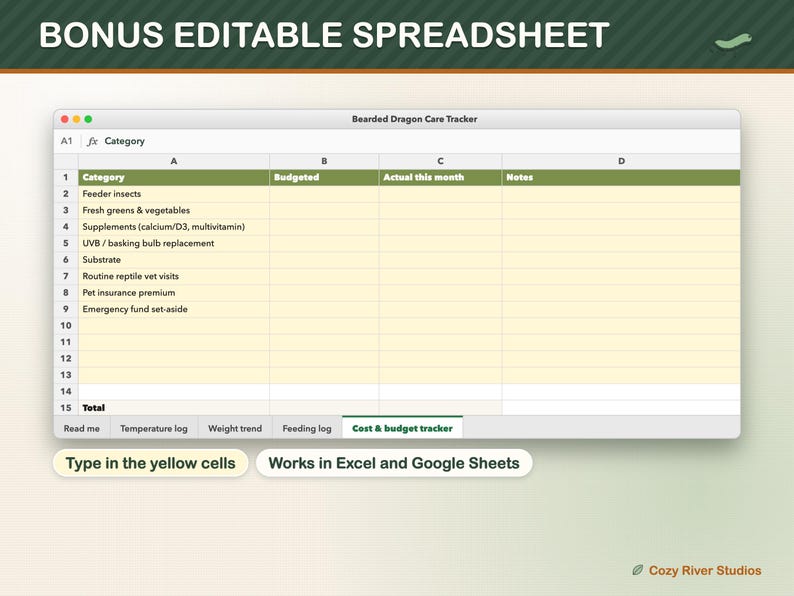Click row header 15

(66, 408)
